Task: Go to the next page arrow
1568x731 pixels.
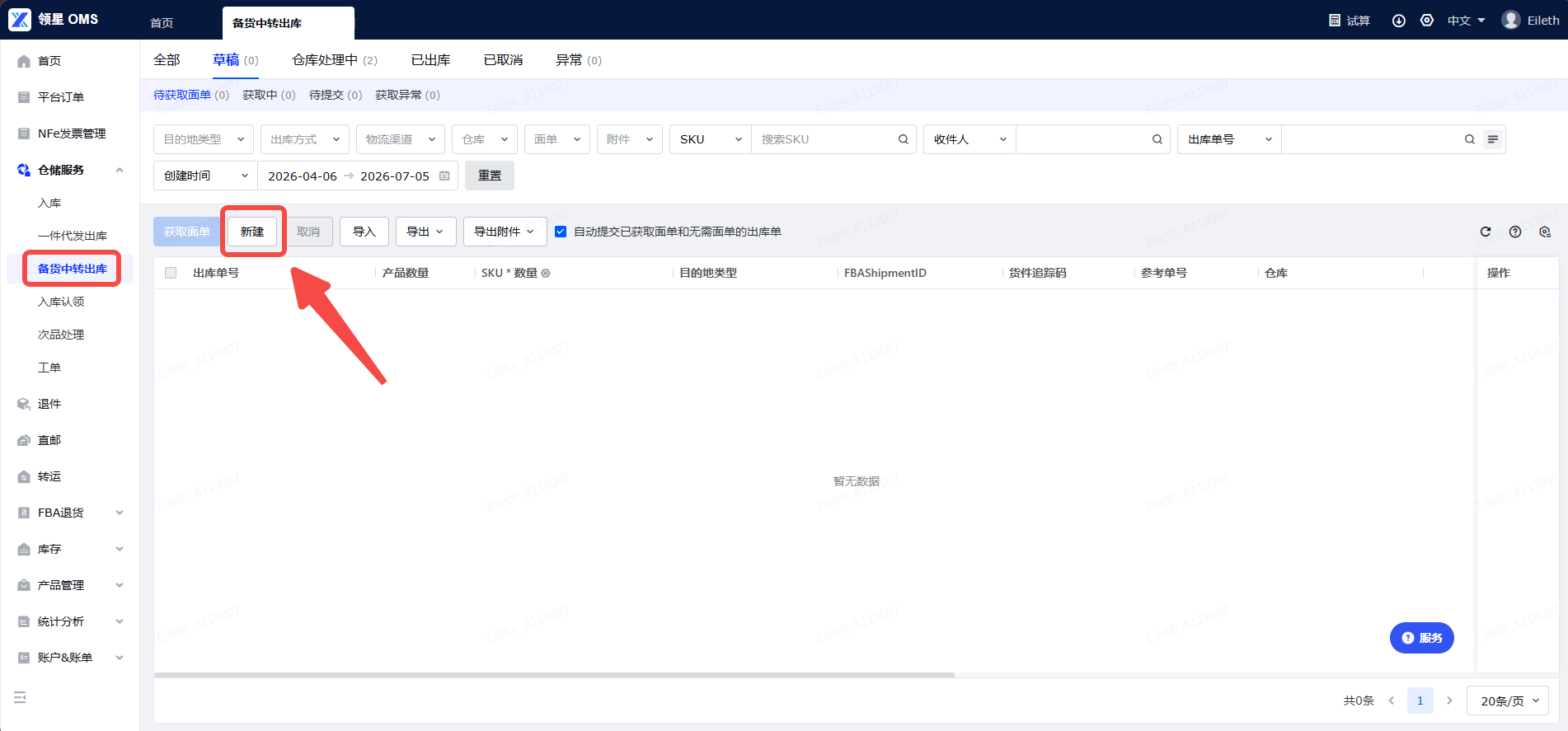Action: click(1449, 701)
